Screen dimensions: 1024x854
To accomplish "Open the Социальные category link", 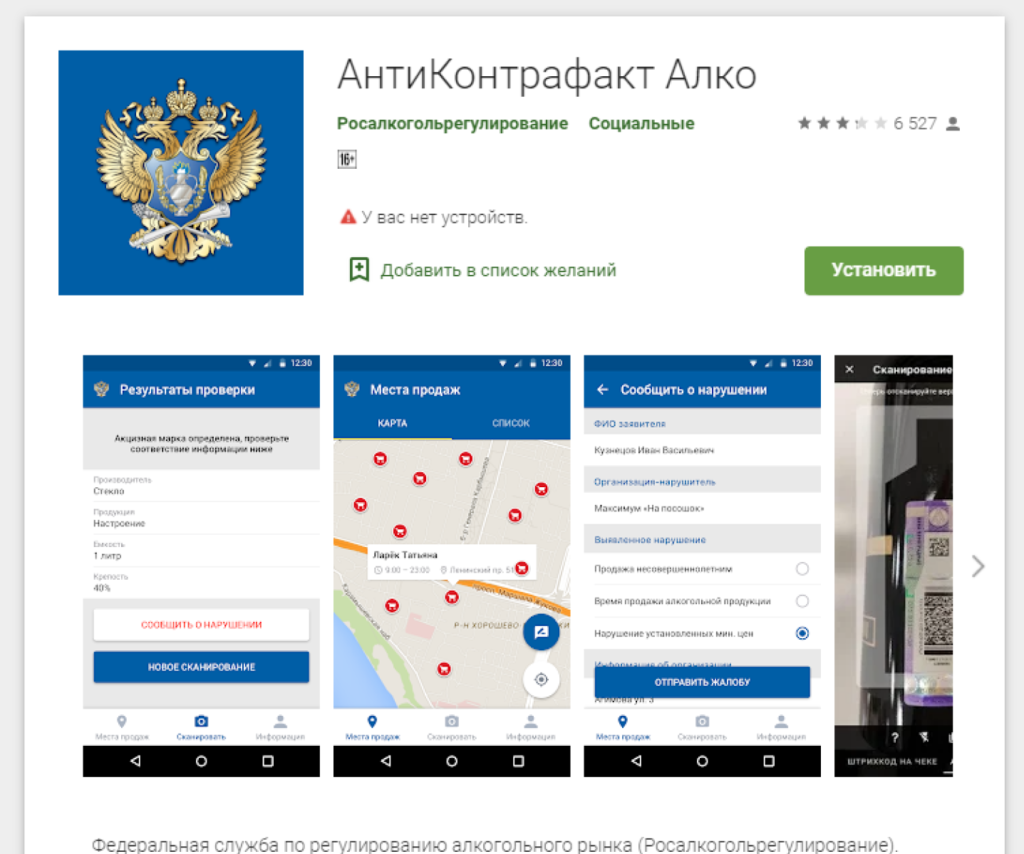I will [641, 124].
